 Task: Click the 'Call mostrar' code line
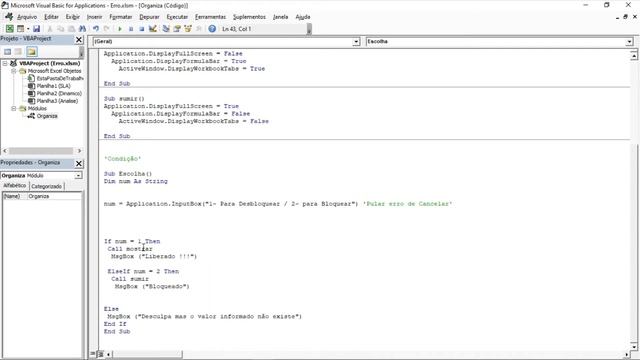pyautogui.click(x=130, y=249)
